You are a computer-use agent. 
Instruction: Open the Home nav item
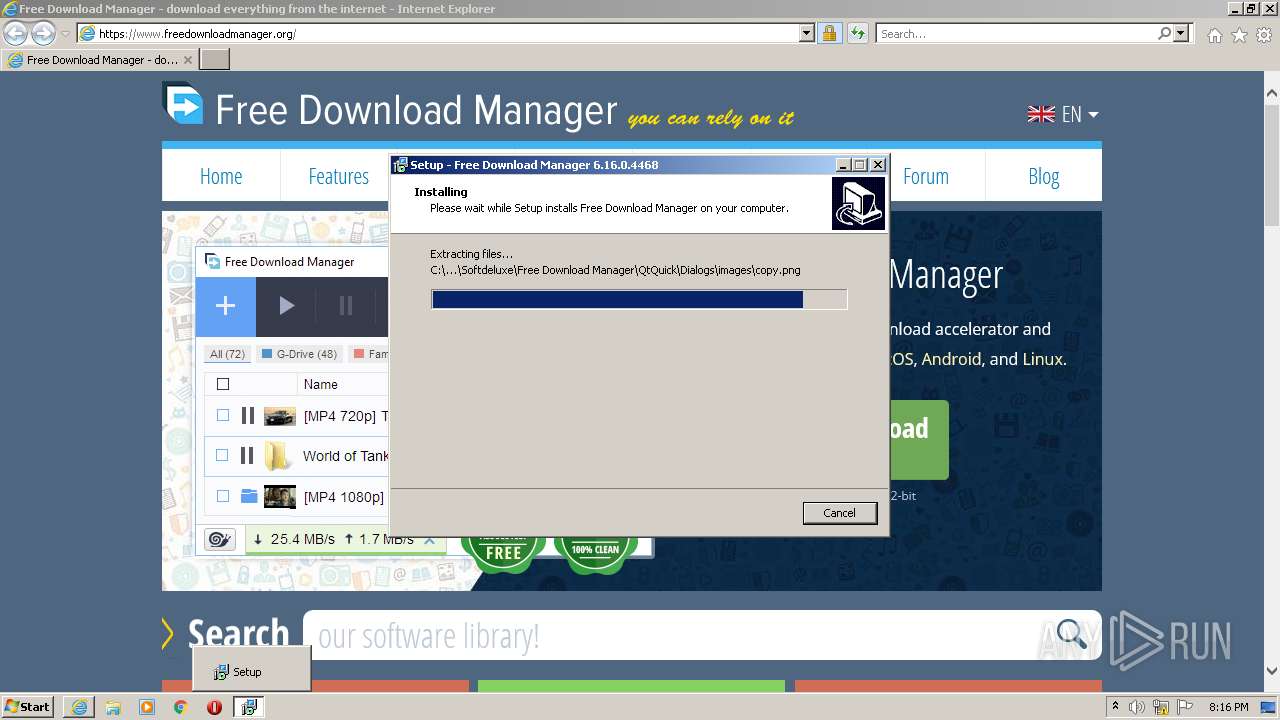(x=221, y=176)
